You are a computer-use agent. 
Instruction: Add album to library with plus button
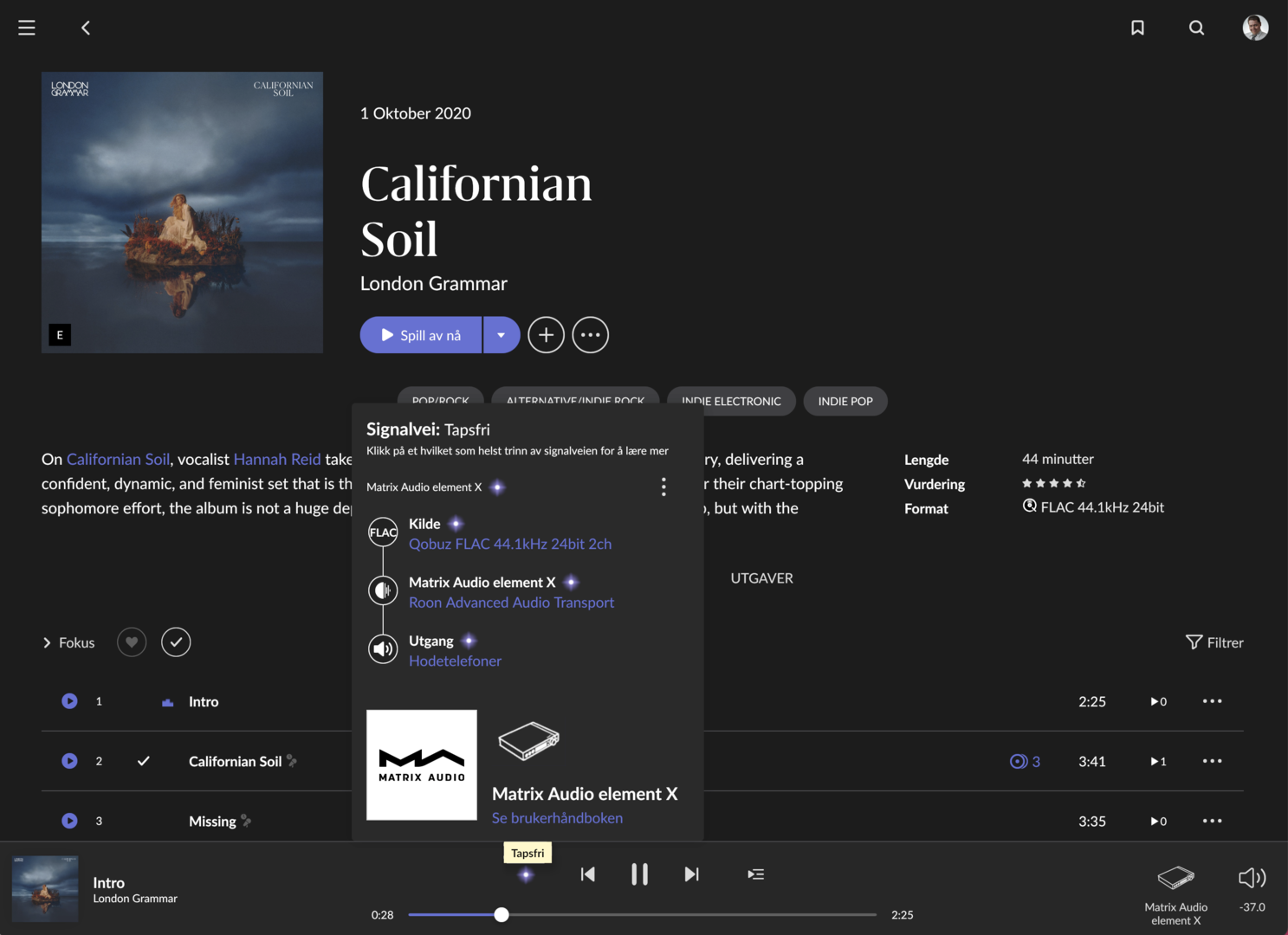coord(546,335)
